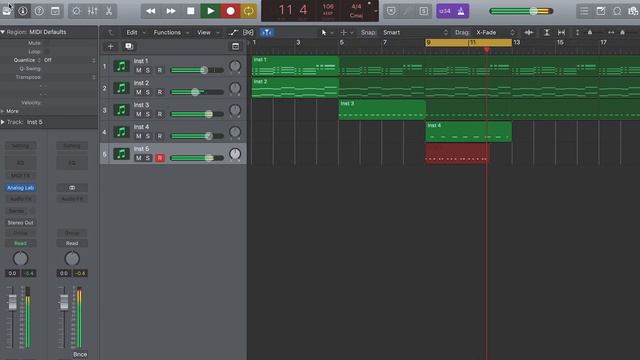Click the Inst 1 track instrument icon

121,66
